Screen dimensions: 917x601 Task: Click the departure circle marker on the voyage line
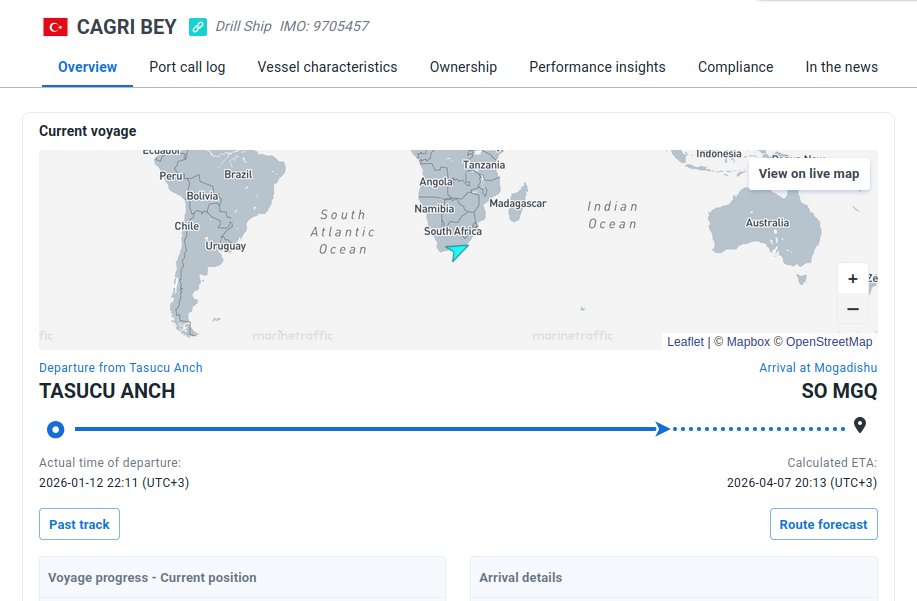click(56, 430)
